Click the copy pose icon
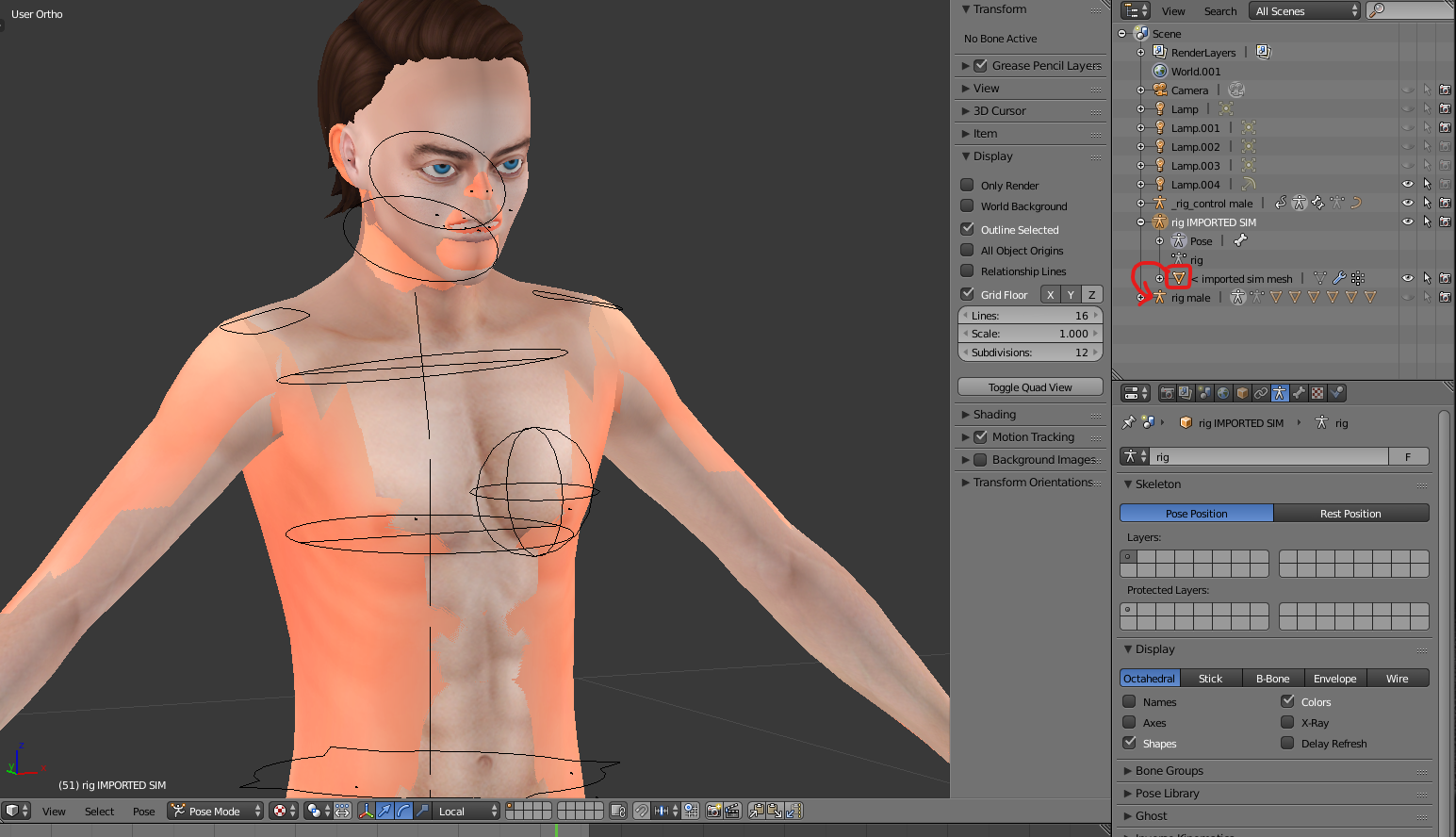This screenshot has height=837, width=1456. (x=757, y=811)
